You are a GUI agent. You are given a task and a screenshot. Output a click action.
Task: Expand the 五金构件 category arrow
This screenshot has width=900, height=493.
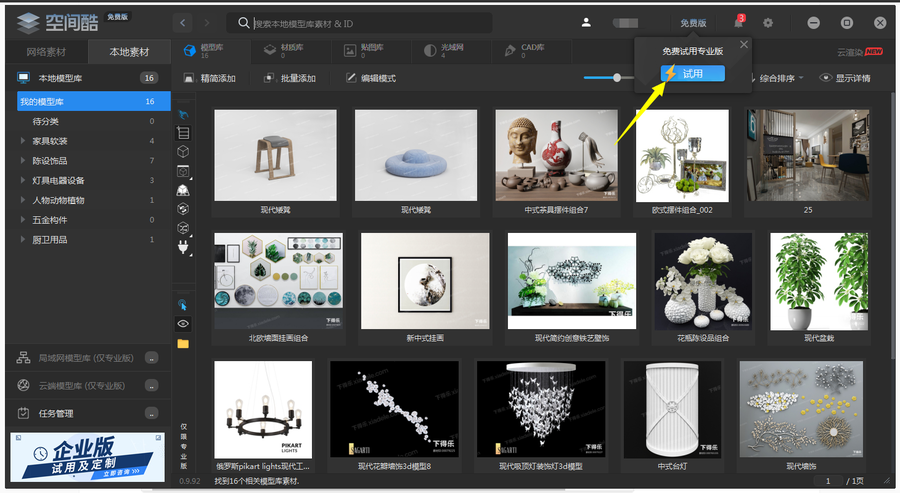22,220
